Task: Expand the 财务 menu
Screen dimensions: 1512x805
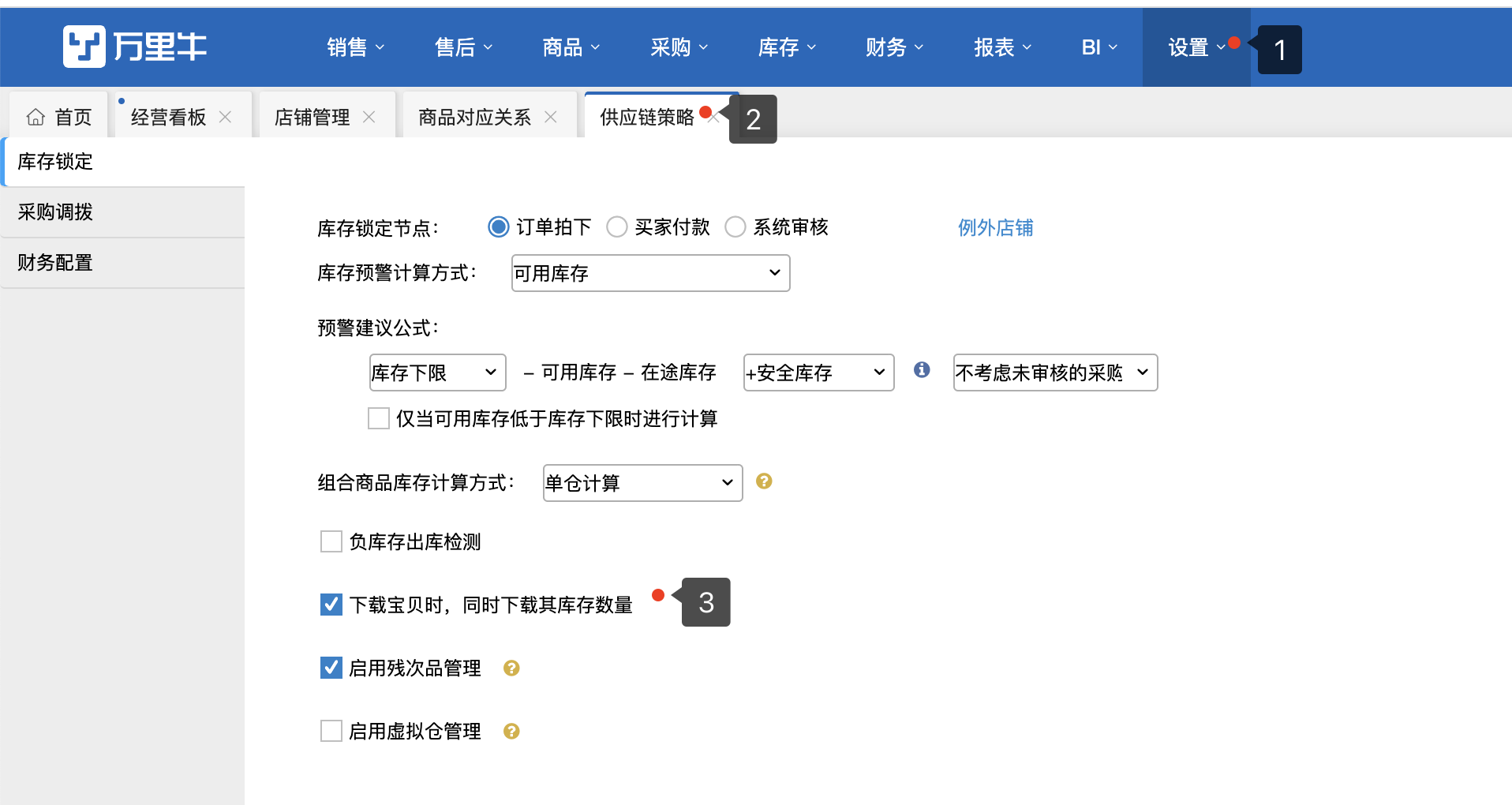Action: pyautogui.click(x=895, y=47)
